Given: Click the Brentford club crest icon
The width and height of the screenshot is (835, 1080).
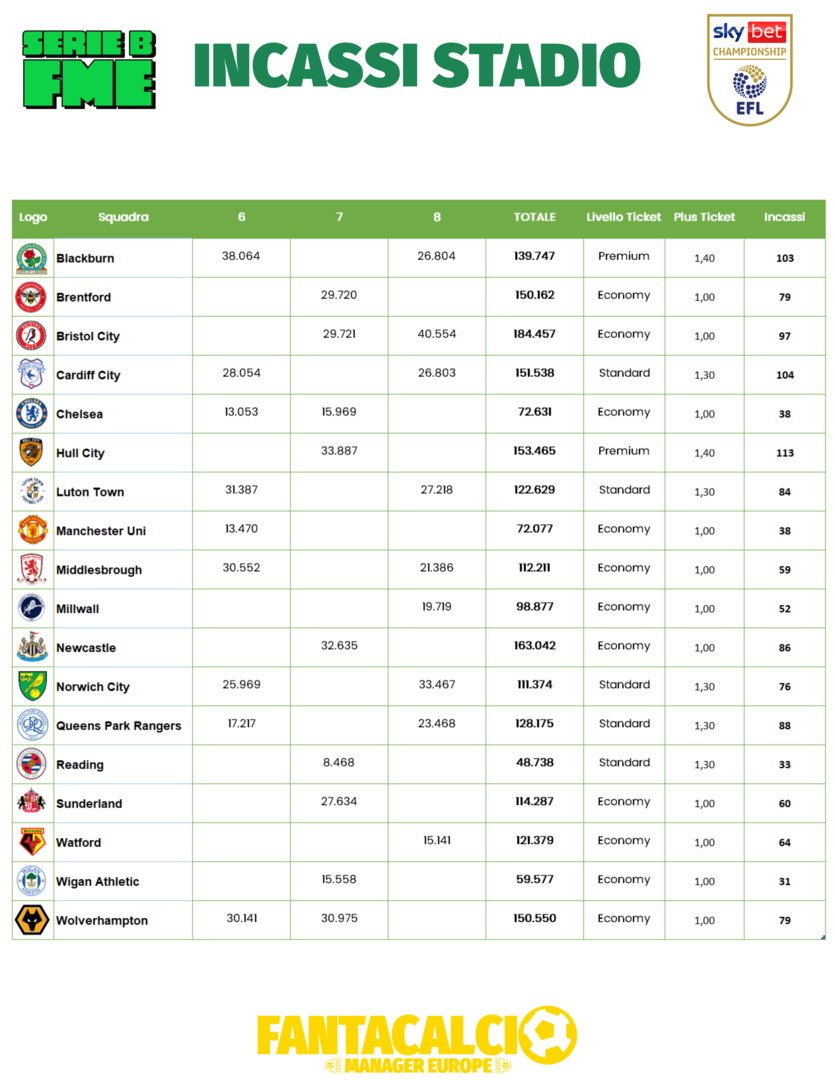Looking at the screenshot, I should tap(32, 298).
